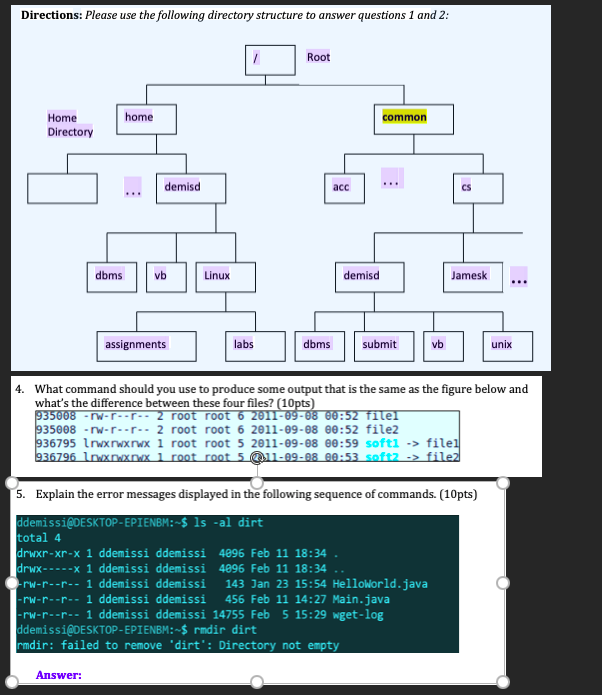Select the 'acc' directory box
This screenshot has width=602, height=695.
tap(344, 188)
